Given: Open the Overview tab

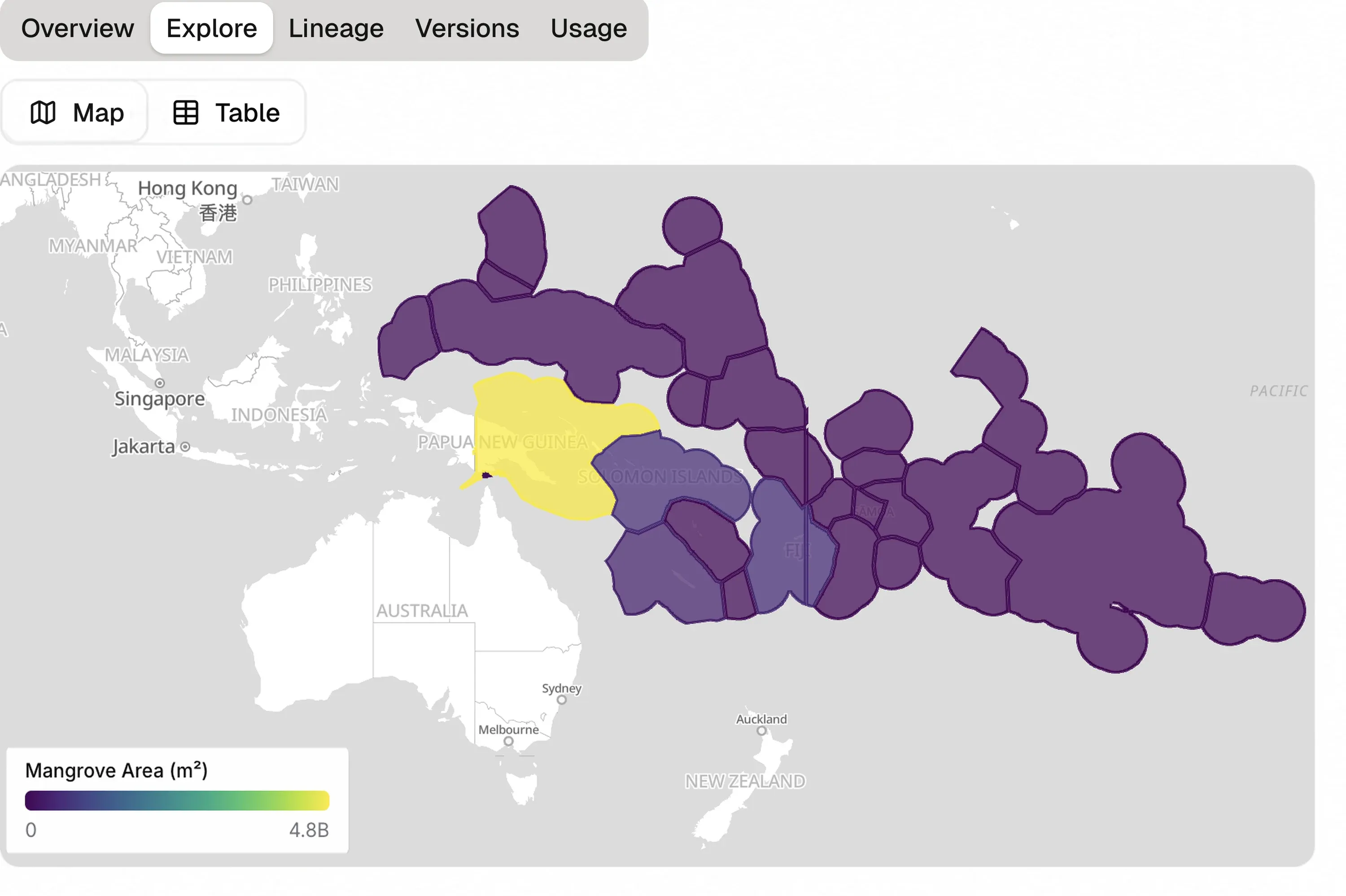Looking at the screenshot, I should click(x=77, y=28).
